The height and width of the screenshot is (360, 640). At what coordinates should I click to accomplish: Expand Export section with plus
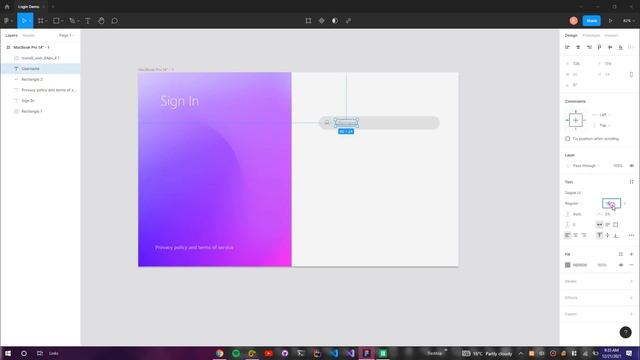pyautogui.click(x=631, y=314)
